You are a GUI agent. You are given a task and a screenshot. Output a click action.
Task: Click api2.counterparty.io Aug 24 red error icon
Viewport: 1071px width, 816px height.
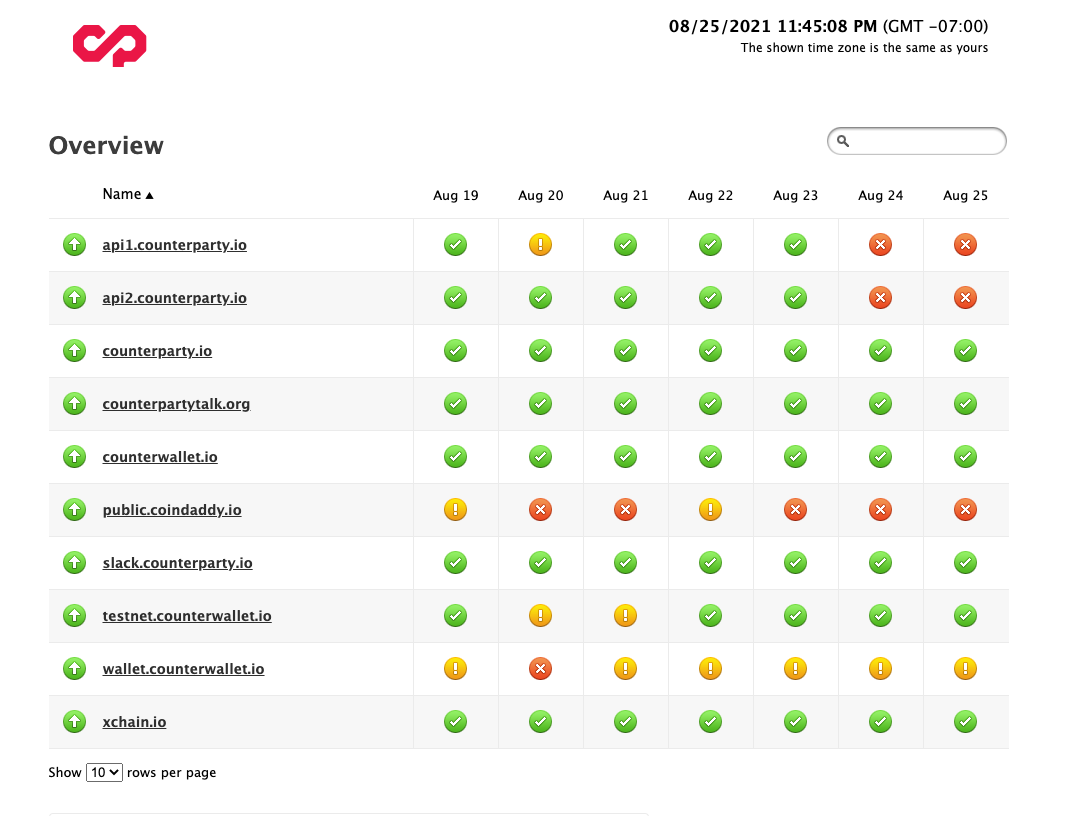click(880, 298)
